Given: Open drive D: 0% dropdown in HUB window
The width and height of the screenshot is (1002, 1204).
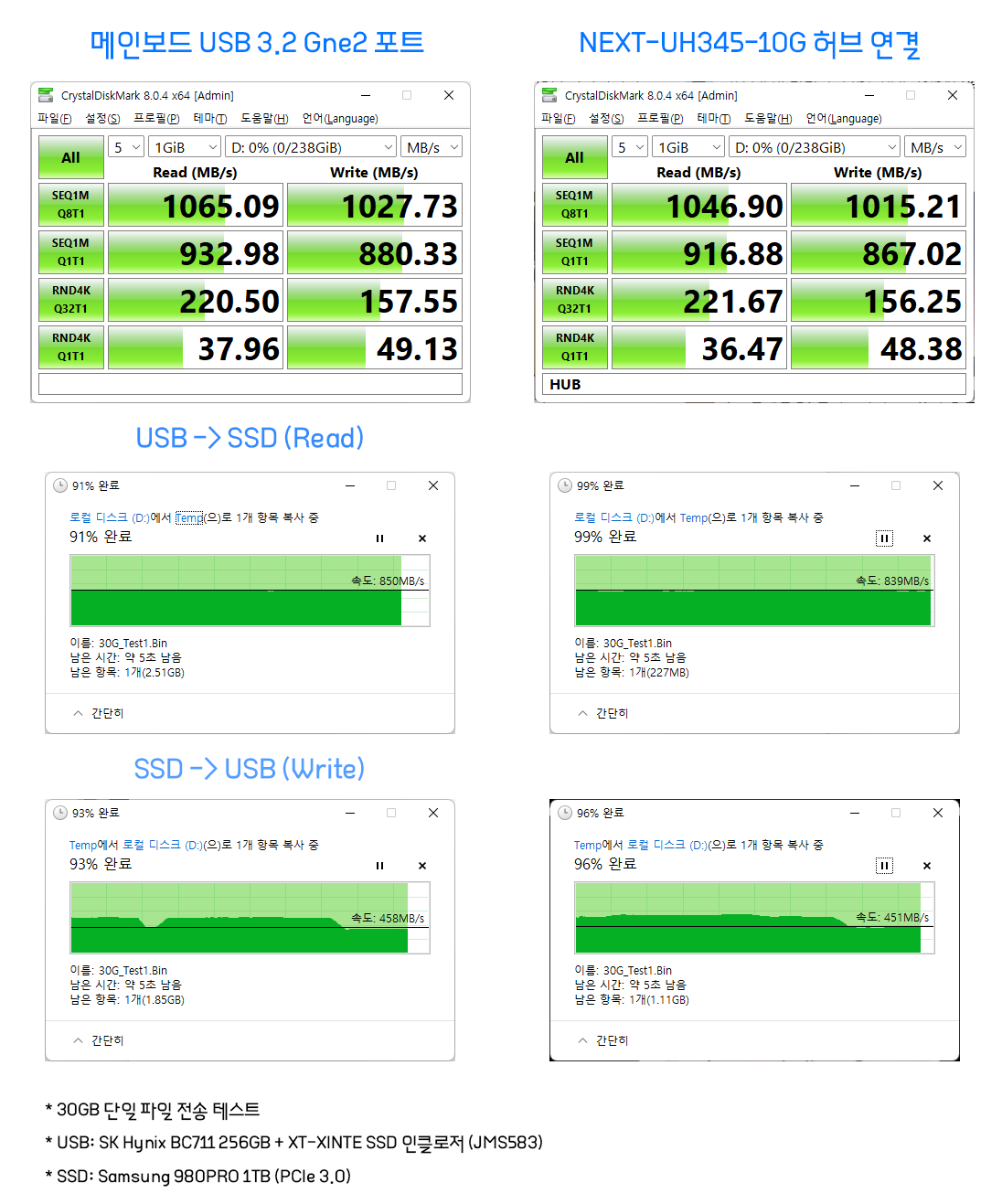Looking at the screenshot, I should (815, 147).
